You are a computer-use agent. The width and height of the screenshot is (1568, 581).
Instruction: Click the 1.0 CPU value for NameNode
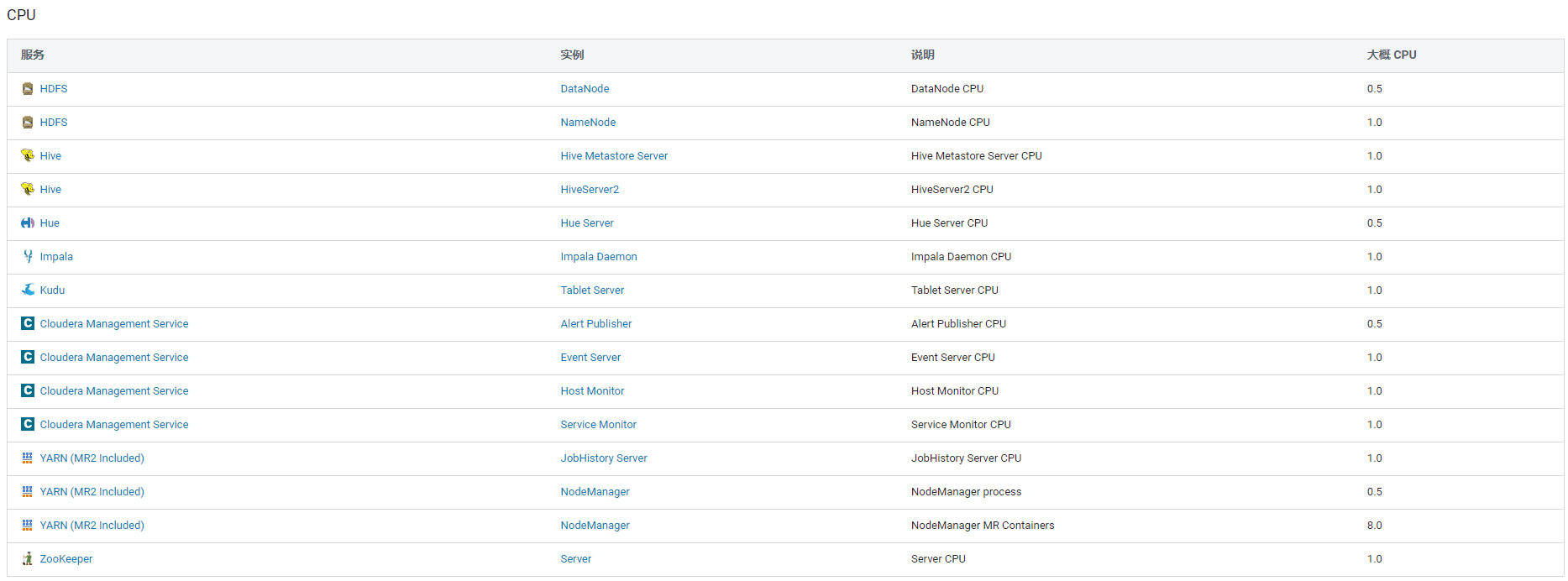coord(1374,123)
